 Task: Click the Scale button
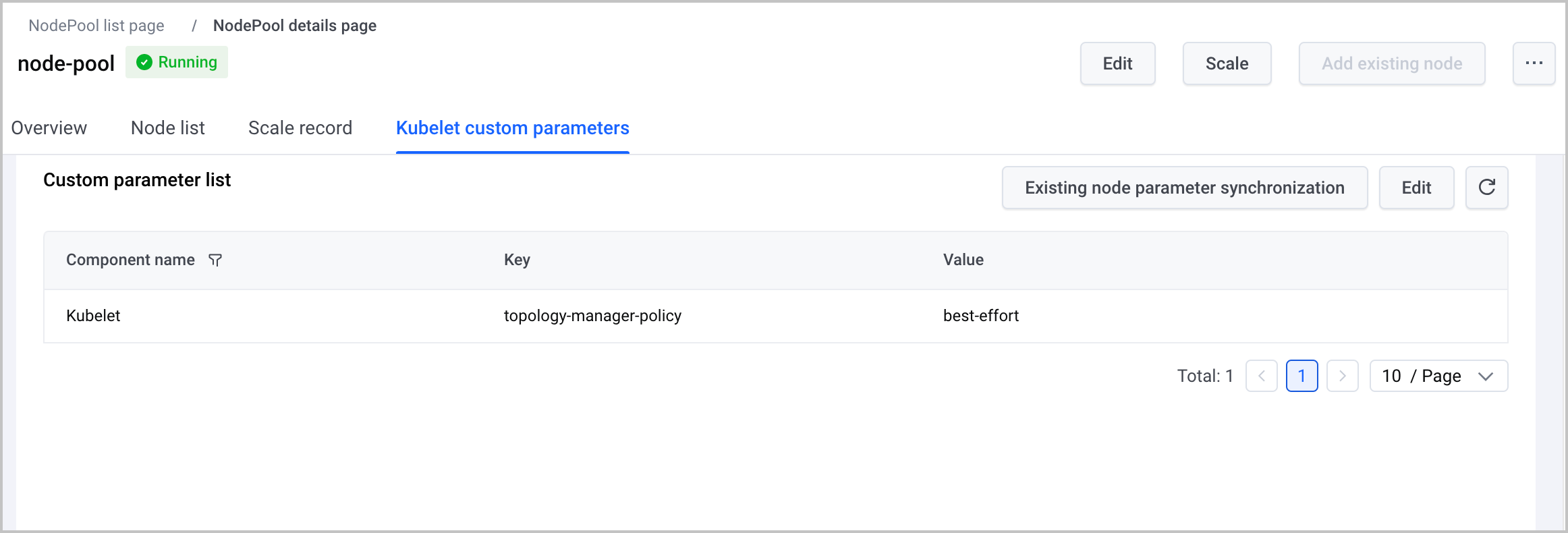1227,63
